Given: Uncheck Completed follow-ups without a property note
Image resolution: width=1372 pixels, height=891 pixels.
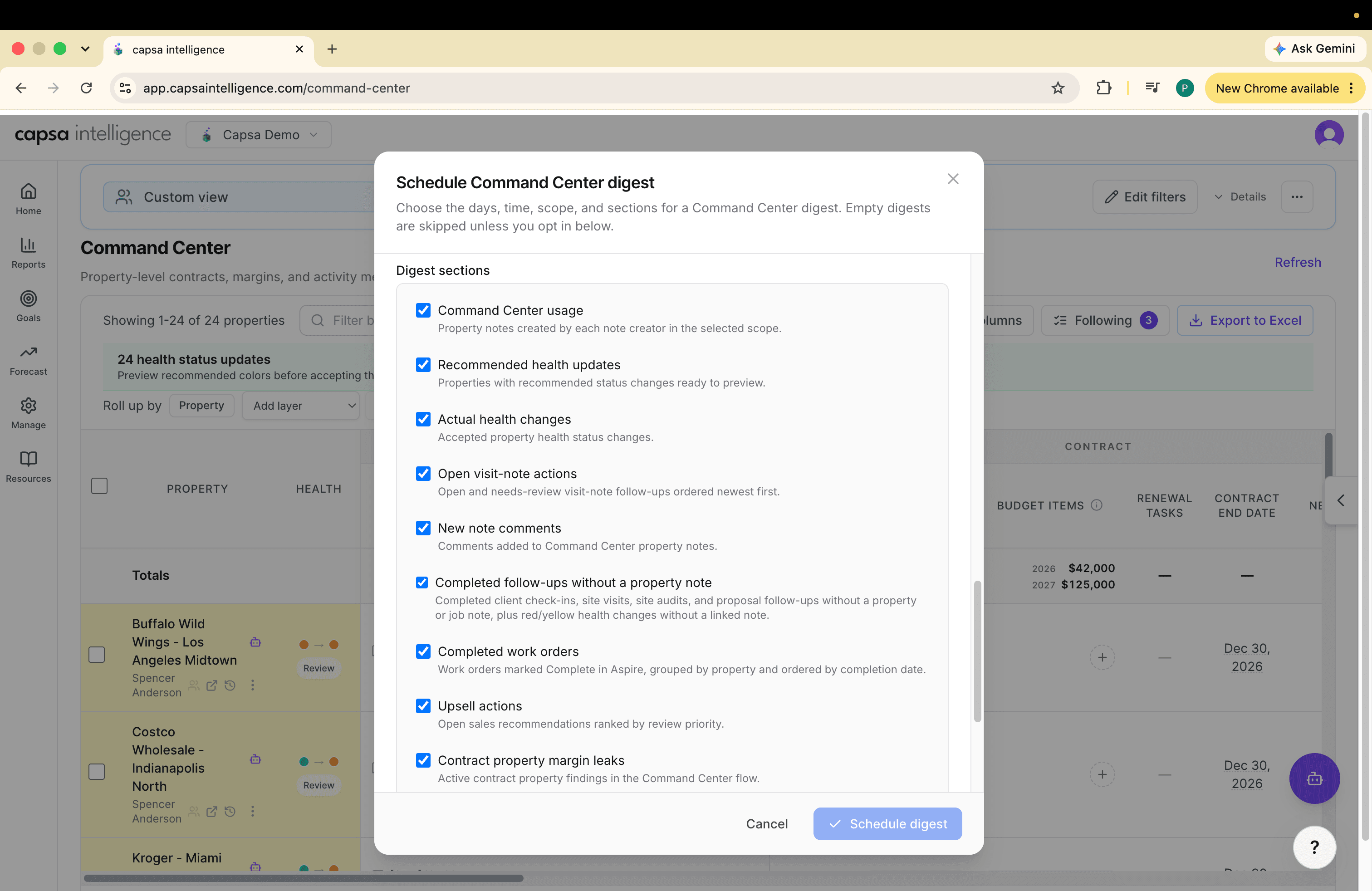Looking at the screenshot, I should tap(422, 583).
